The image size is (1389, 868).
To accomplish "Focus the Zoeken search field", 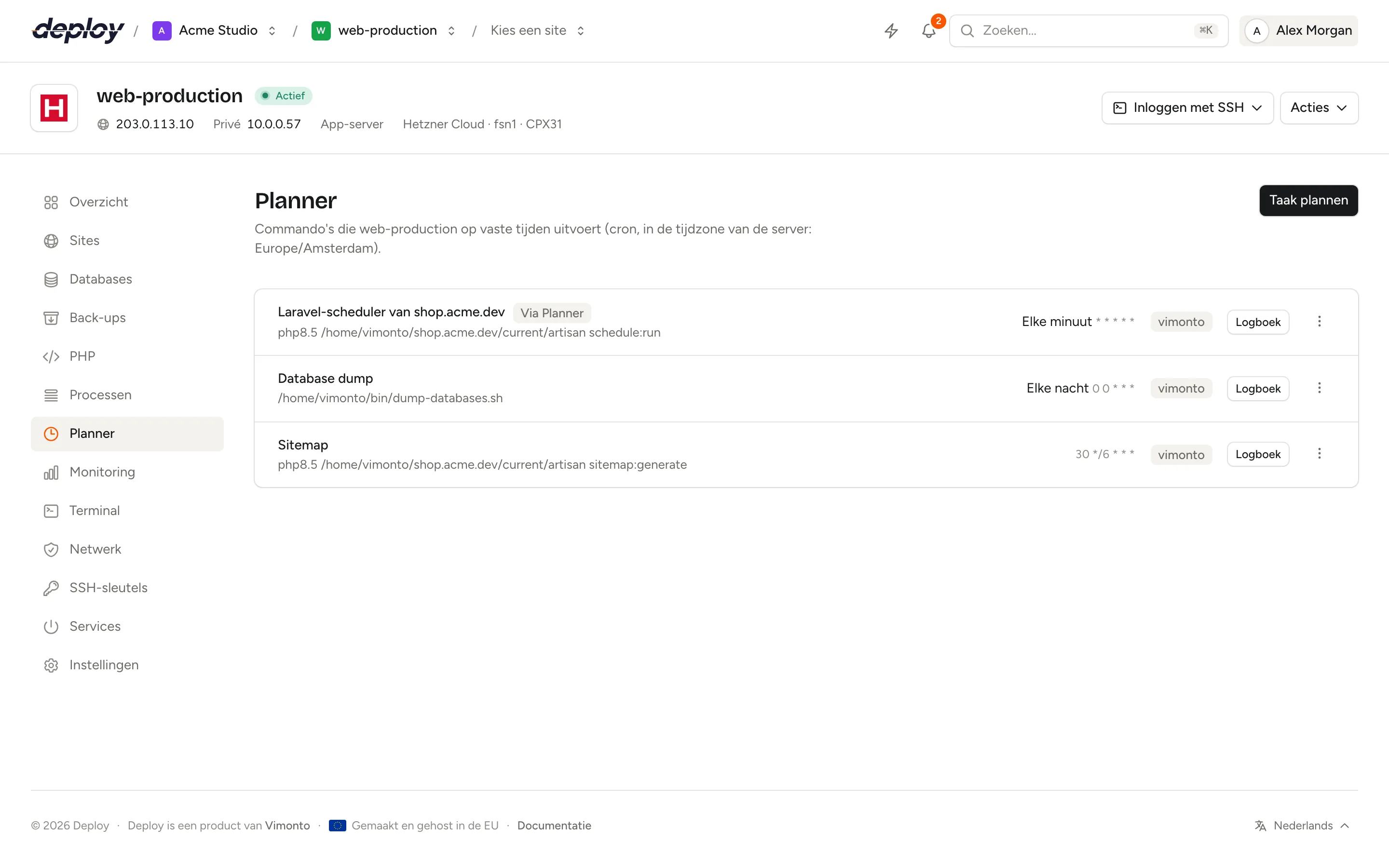I will (1088, 30).
